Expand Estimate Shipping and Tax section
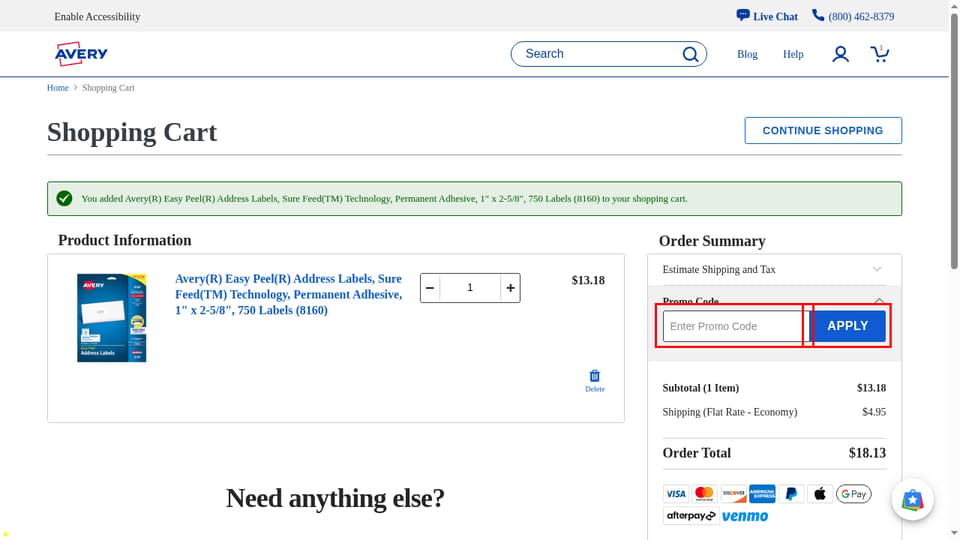The width and height of the screenshot is (960, 540). (x=774, y=269)
